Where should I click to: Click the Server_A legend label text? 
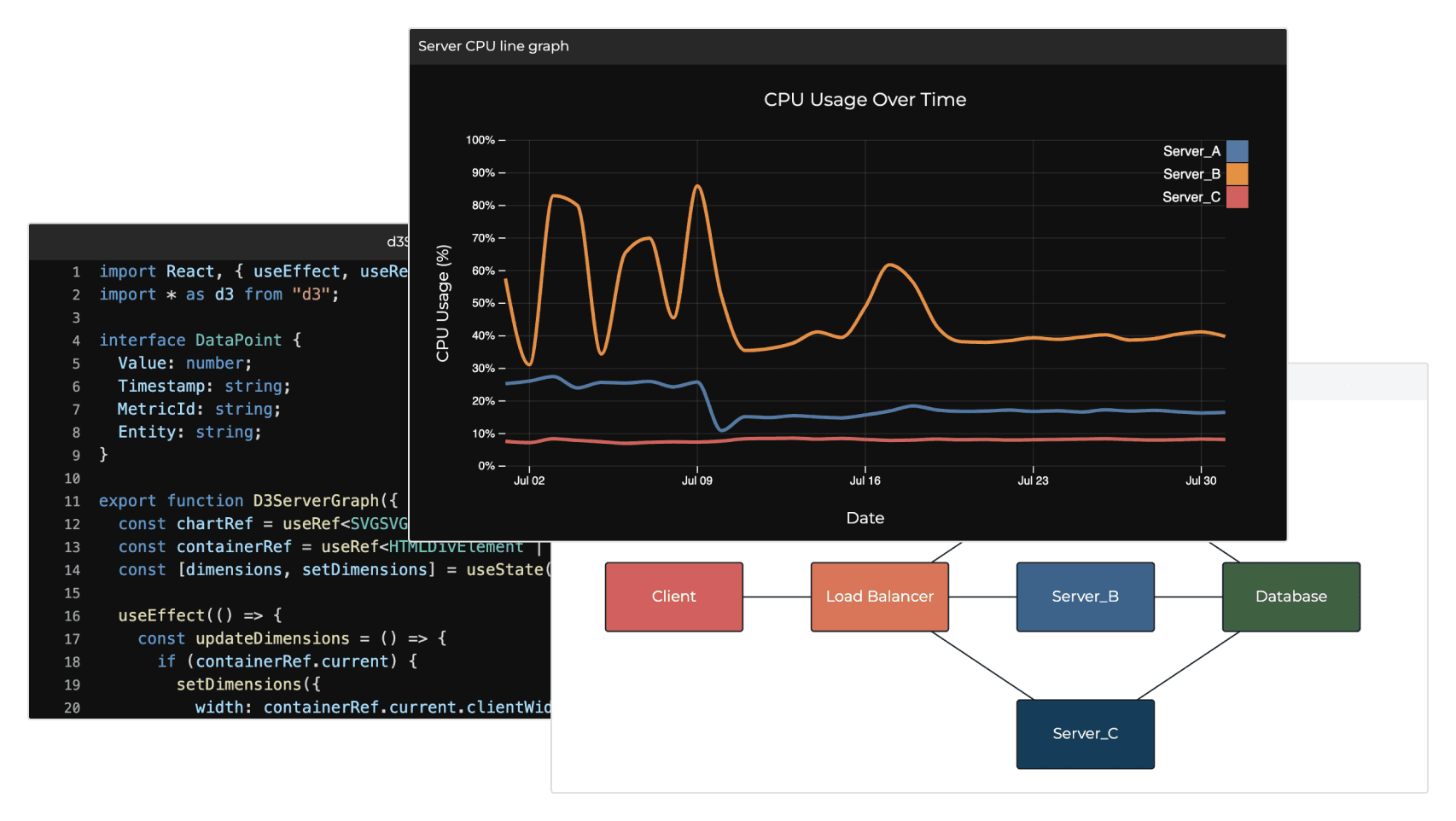click(x=1191, y=151)
